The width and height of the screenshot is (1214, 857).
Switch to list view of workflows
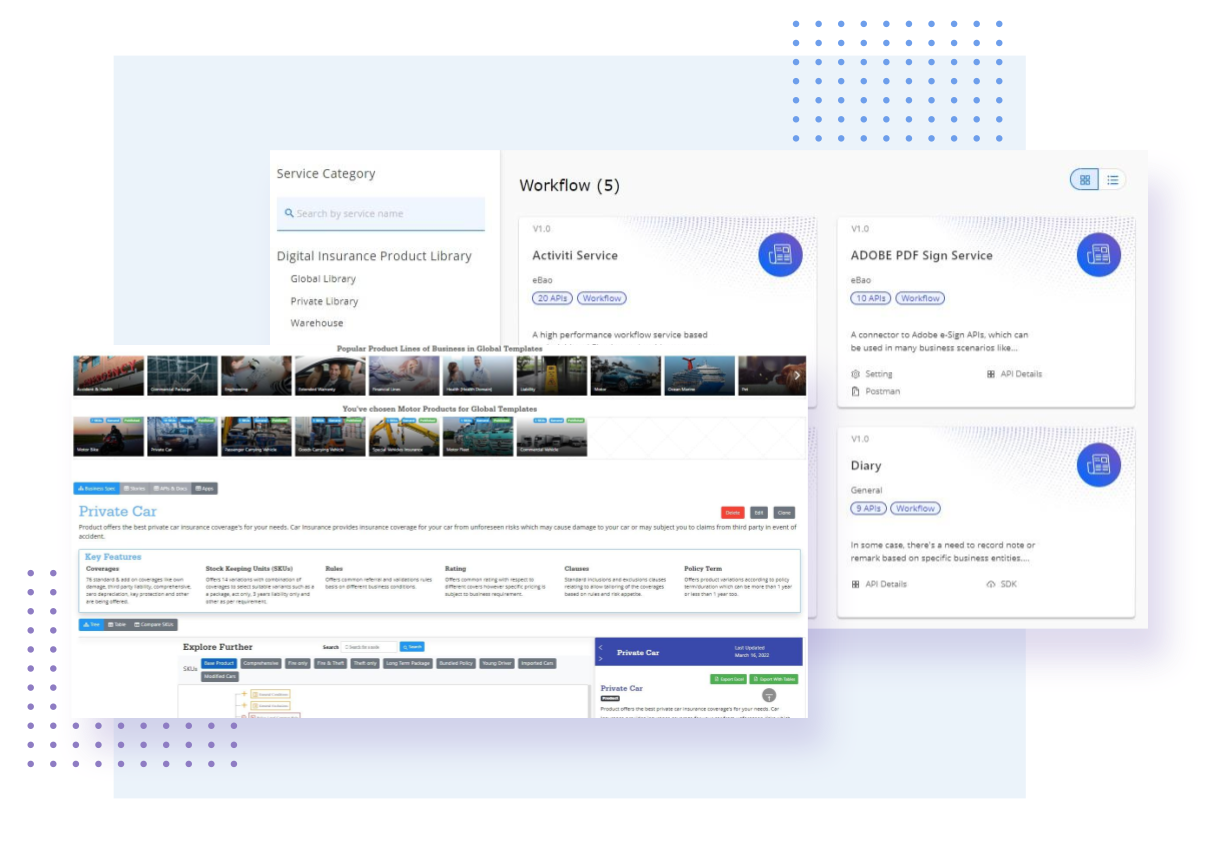[x=1113, y=180]
